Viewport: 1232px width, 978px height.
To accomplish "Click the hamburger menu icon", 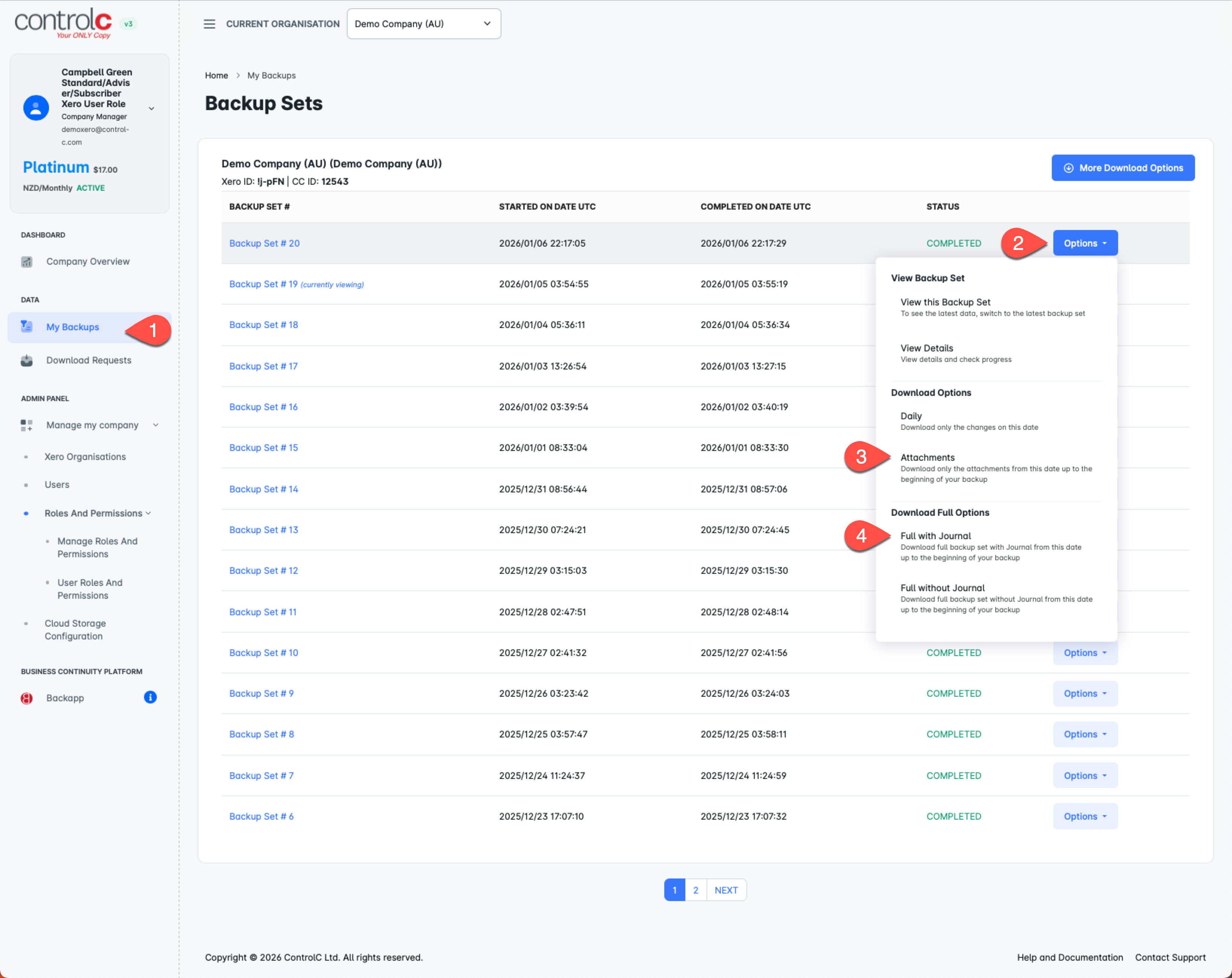I will (x=209, y=24).
